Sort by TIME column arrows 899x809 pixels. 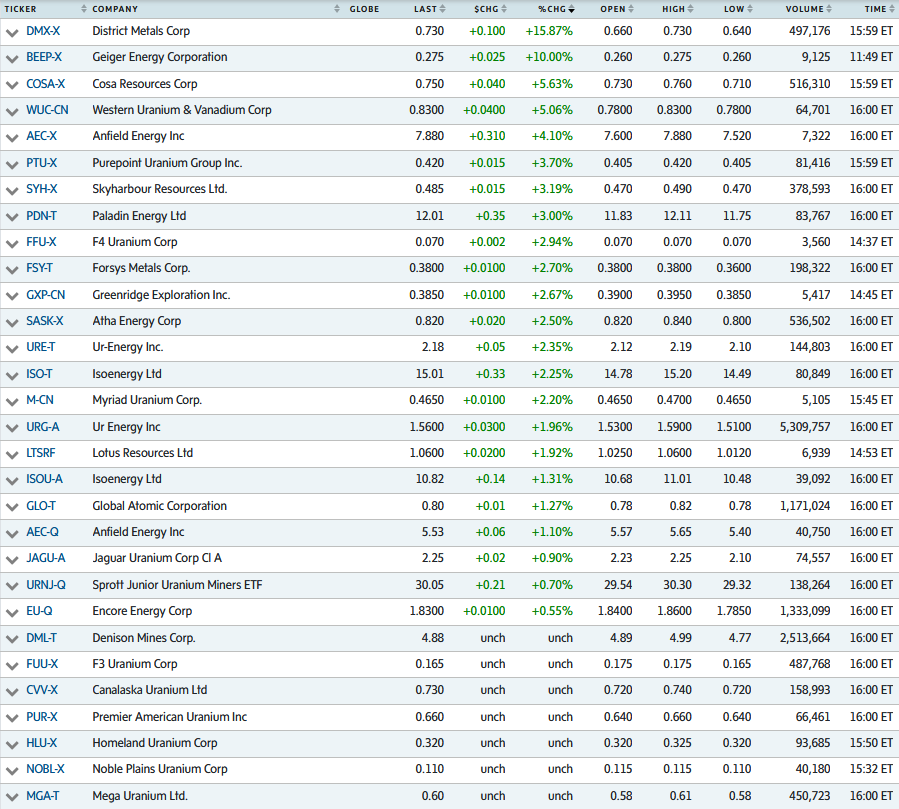point(892,9)
